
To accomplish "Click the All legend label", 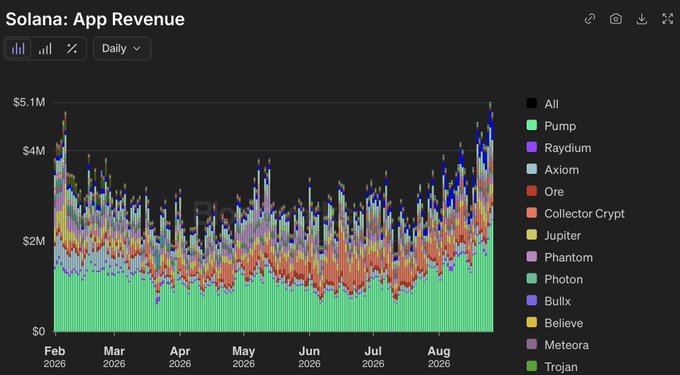I will [552, 104].
